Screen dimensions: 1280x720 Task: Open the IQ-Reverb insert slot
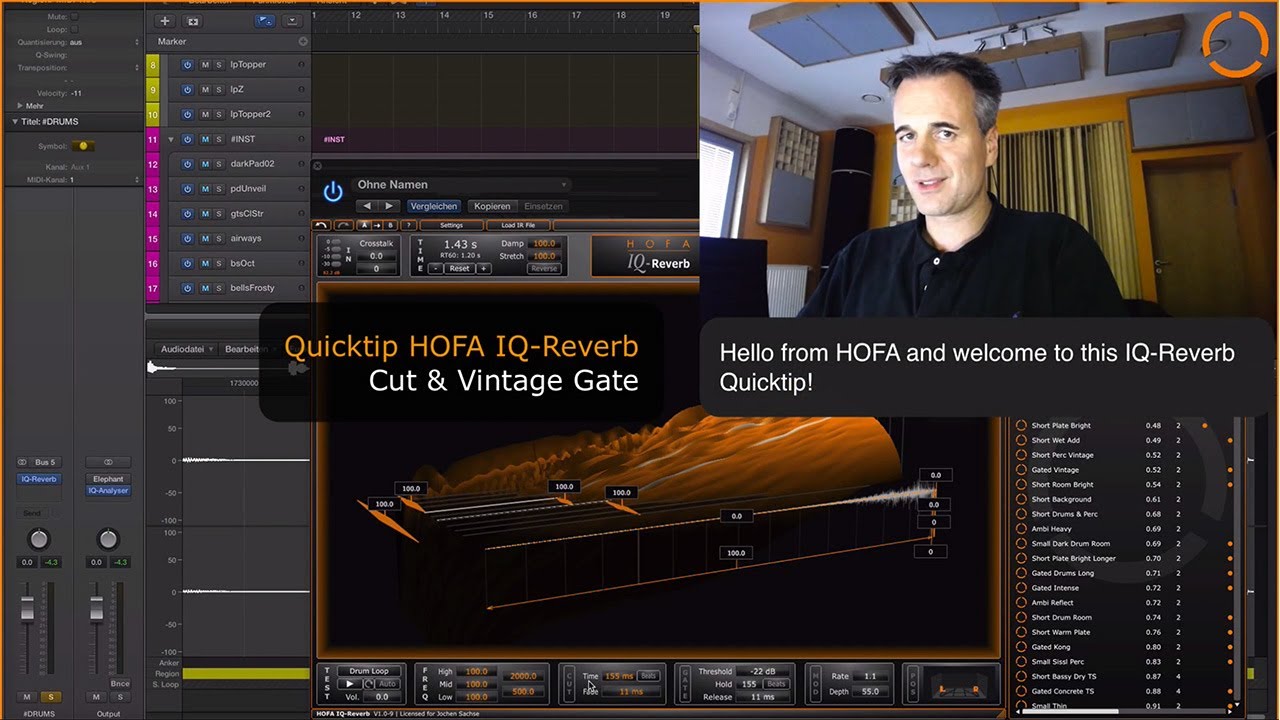click(40, 479)
